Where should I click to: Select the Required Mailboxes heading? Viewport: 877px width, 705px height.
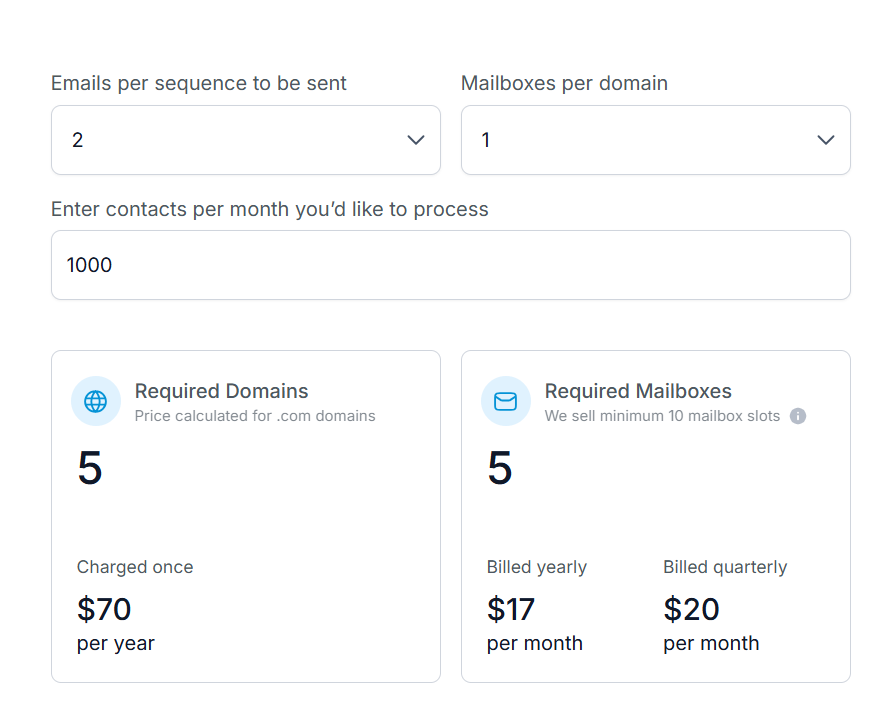(638, 391)
